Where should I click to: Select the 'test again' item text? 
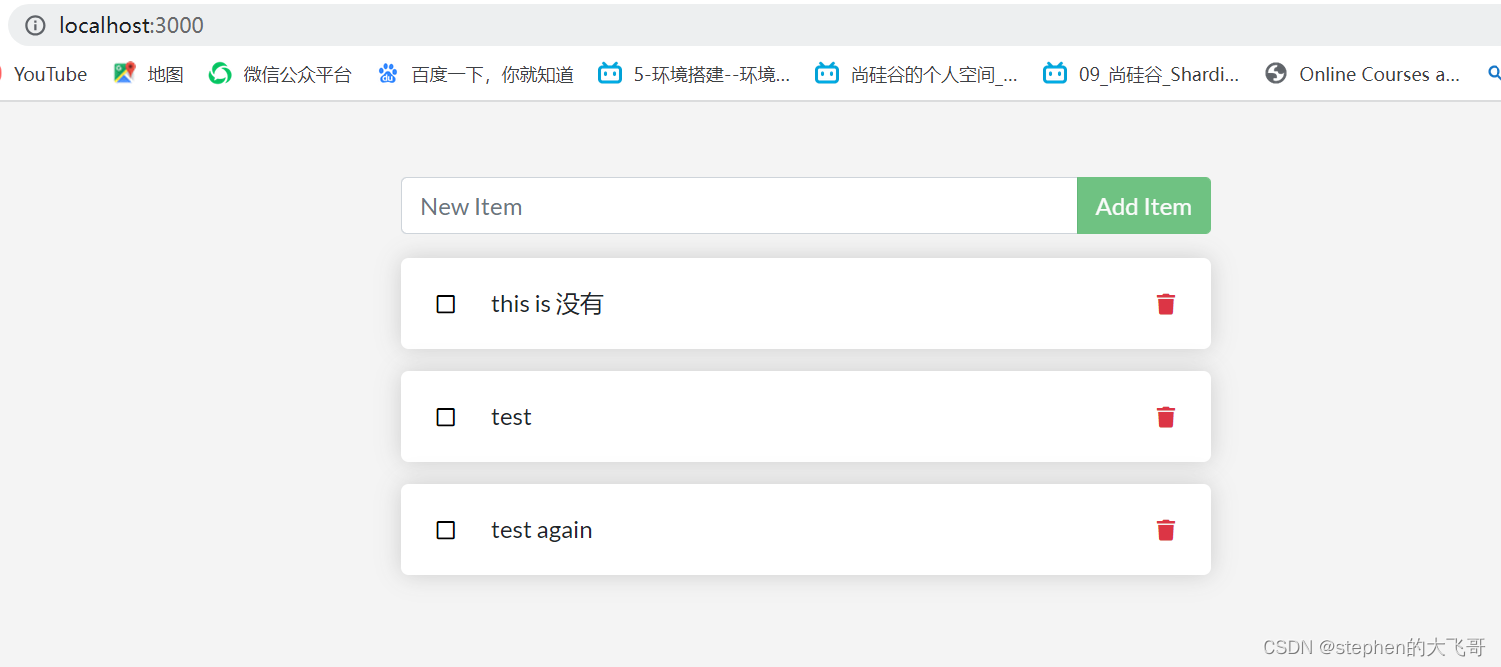coord(542,530)
